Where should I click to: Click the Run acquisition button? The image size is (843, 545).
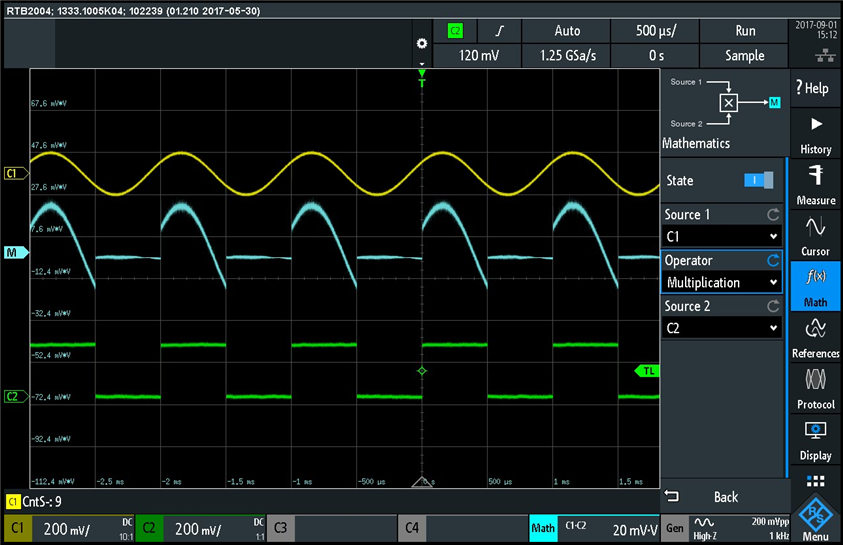[x=745, y=31]
